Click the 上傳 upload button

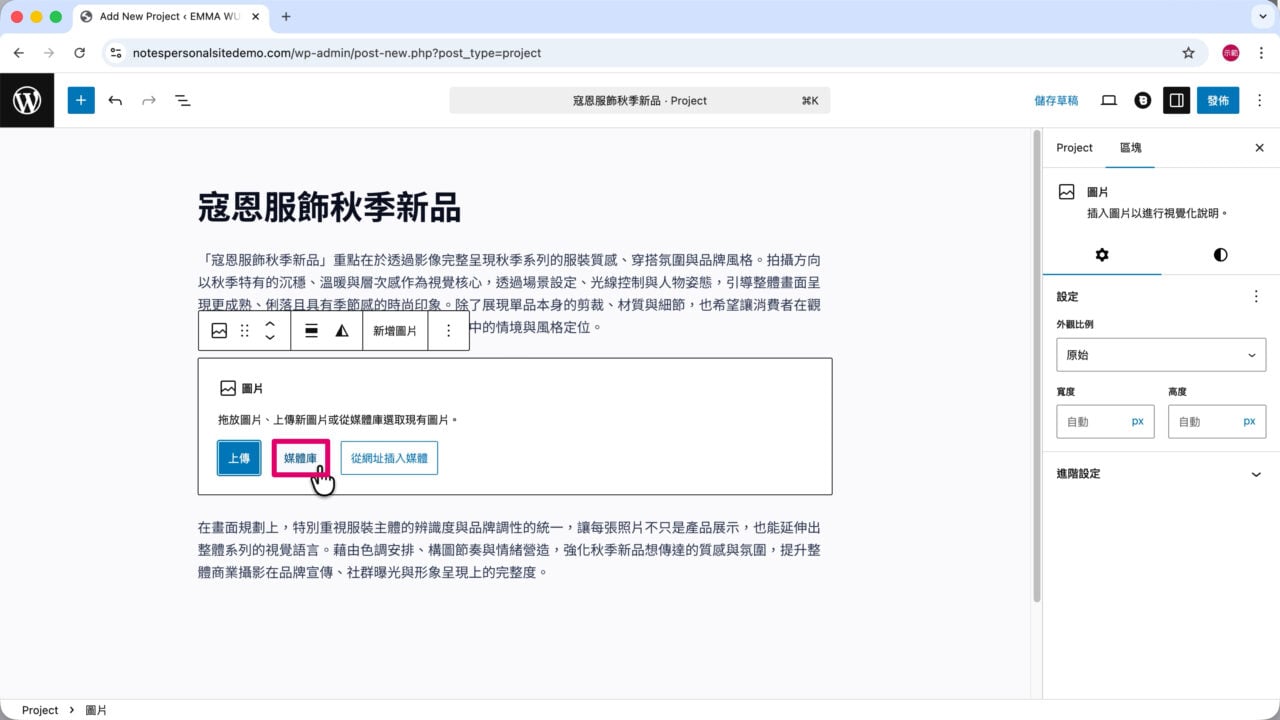pyautogui.click(x=239, y=458)
